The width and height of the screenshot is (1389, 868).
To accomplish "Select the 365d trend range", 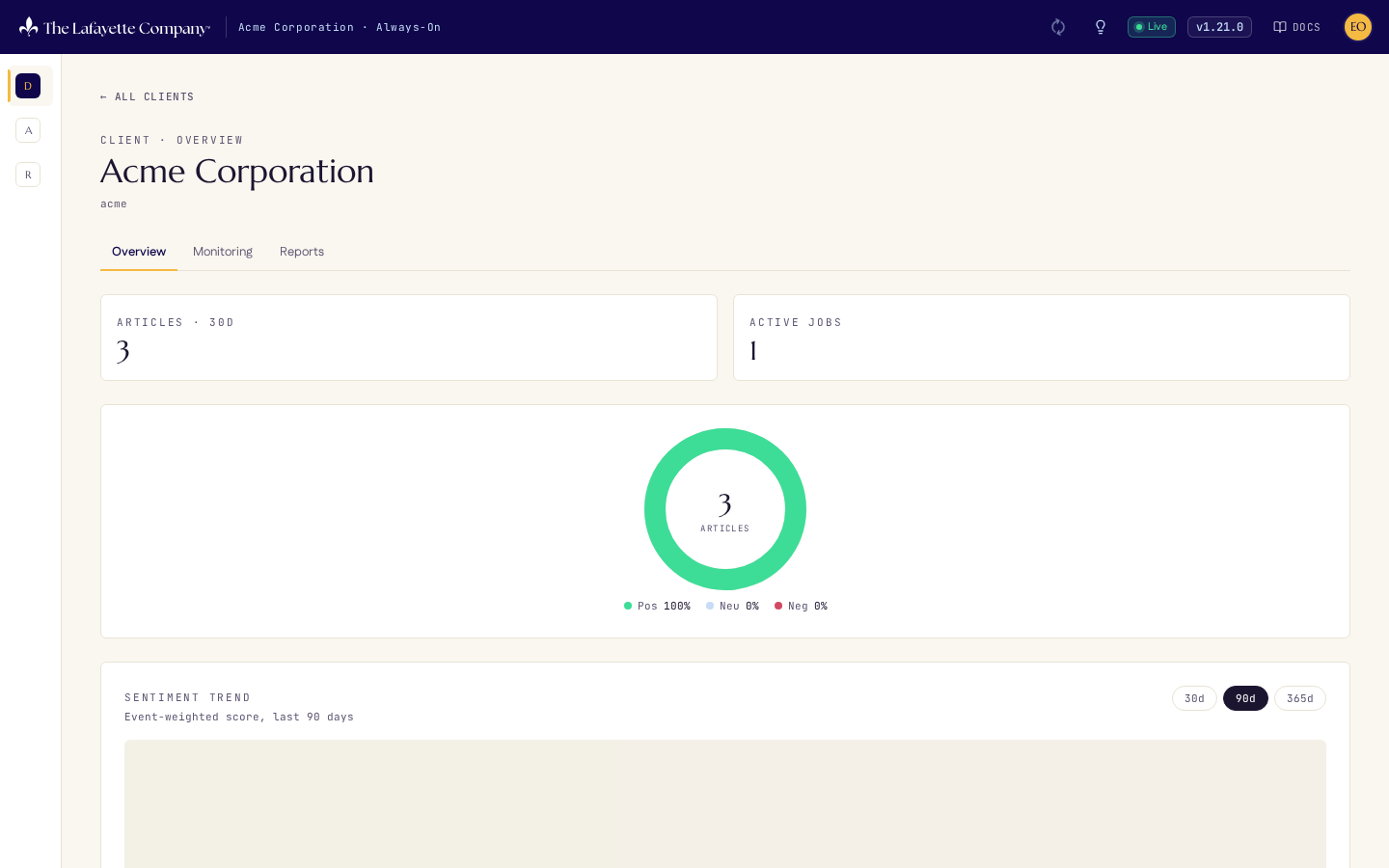I will (x=1300, y=698).
